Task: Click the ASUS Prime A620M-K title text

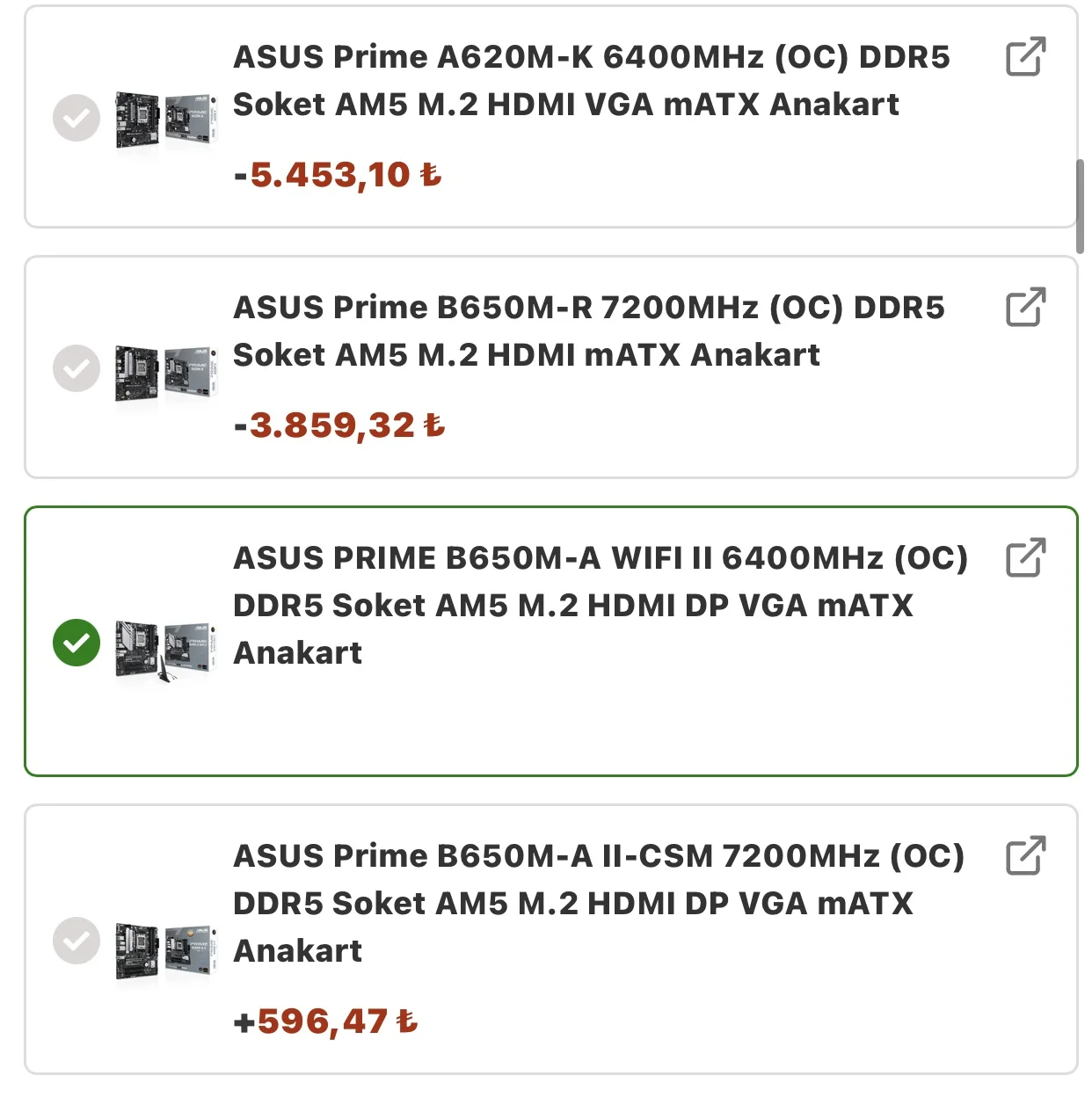Action: (591, 81)
